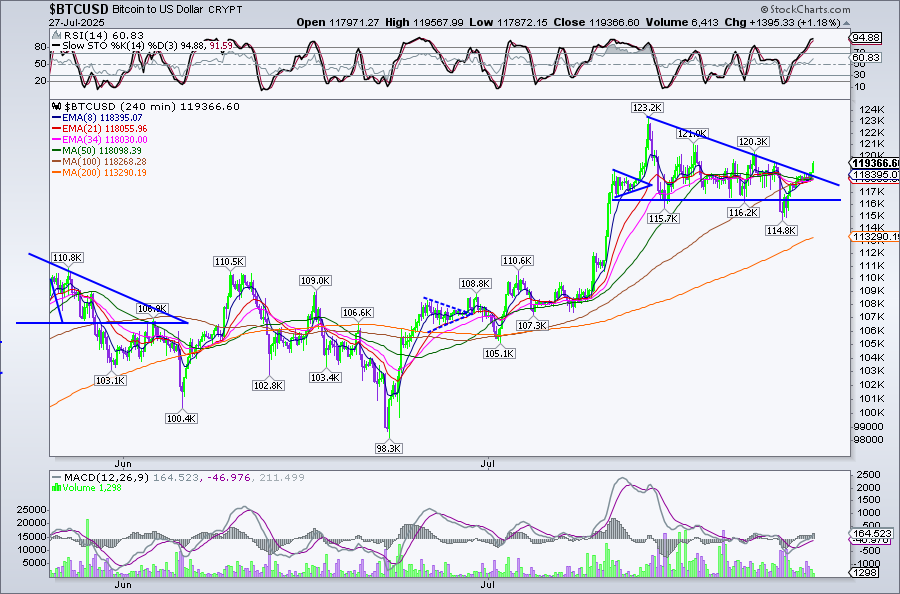900x594 pixels.
Task: Click the green volume bars legend icon
Action: tap(56, 488)
